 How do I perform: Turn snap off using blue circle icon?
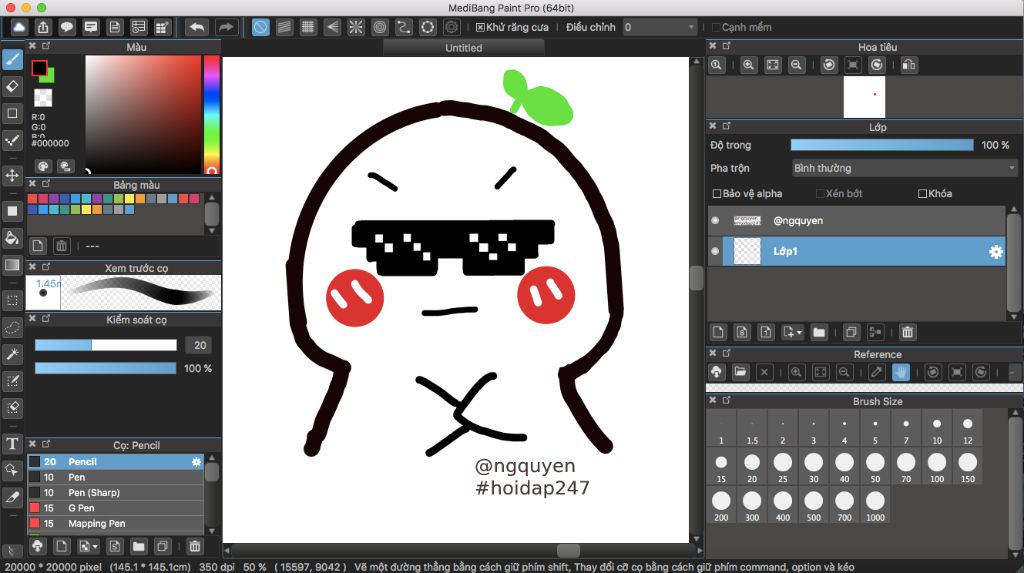coord(261,27)
